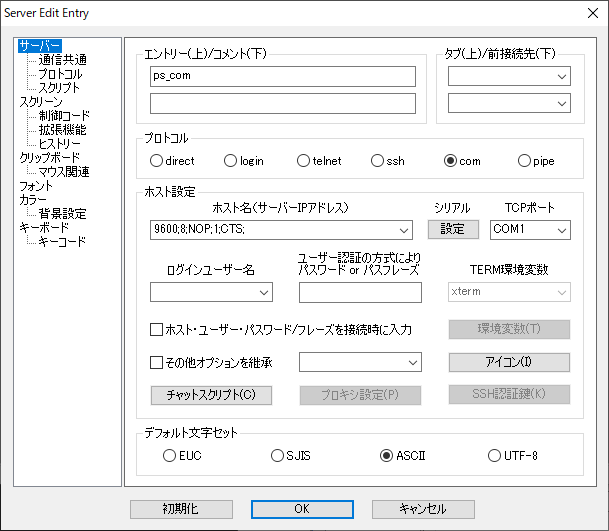Open チャットスクリプト(C) settings
The image size is (609, 531).
coord(211,395)
